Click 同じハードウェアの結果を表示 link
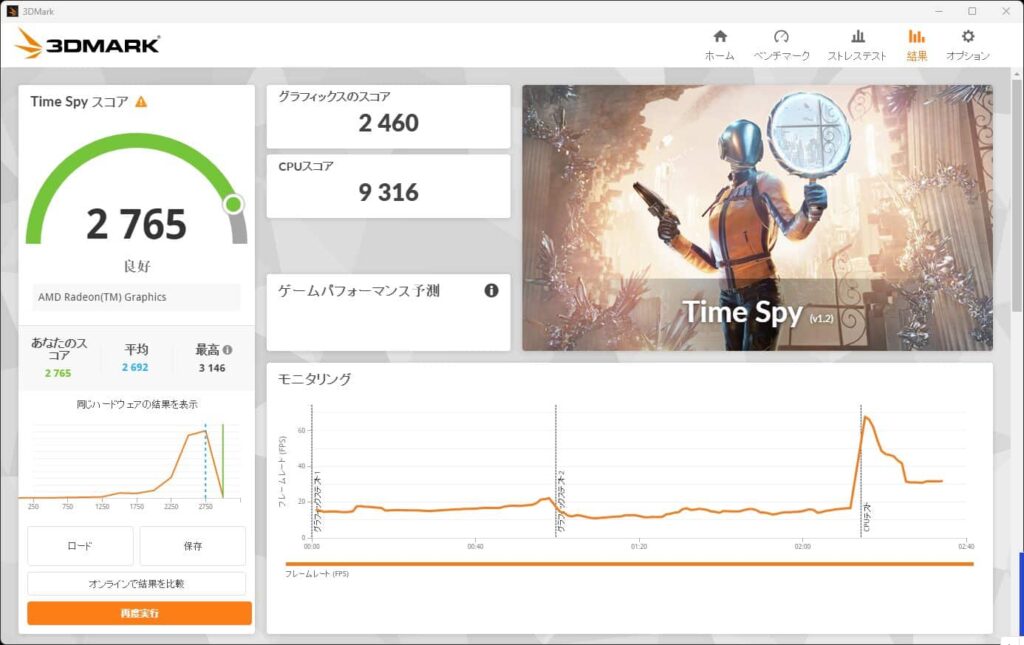 [x=136, y=404]
